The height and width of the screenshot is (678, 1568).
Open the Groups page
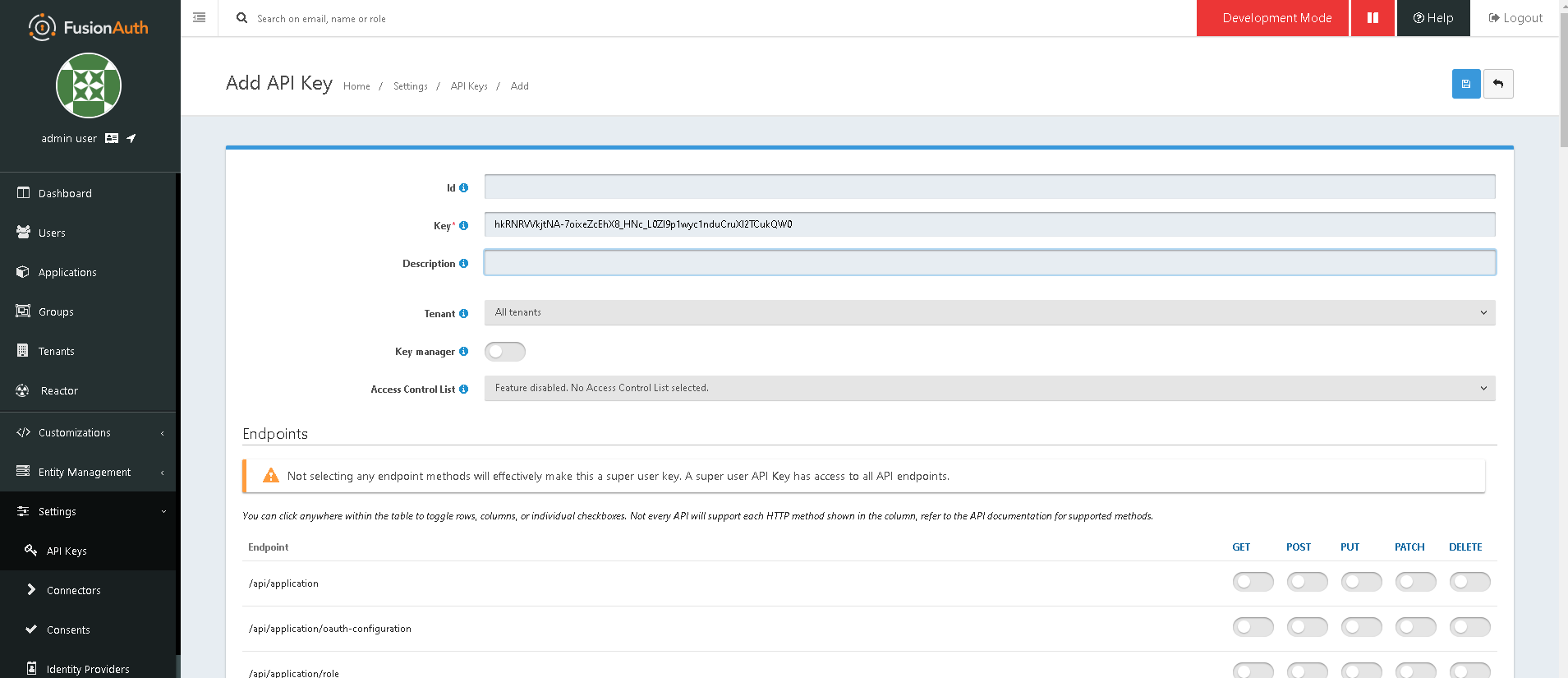point(88,311)
